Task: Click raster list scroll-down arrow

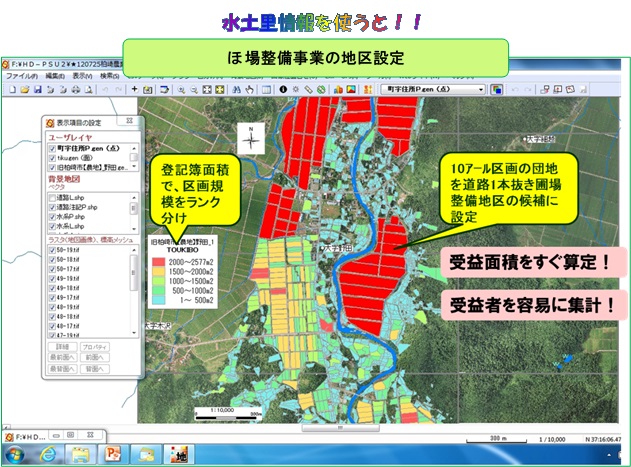Action: click(x=134, y=333)
